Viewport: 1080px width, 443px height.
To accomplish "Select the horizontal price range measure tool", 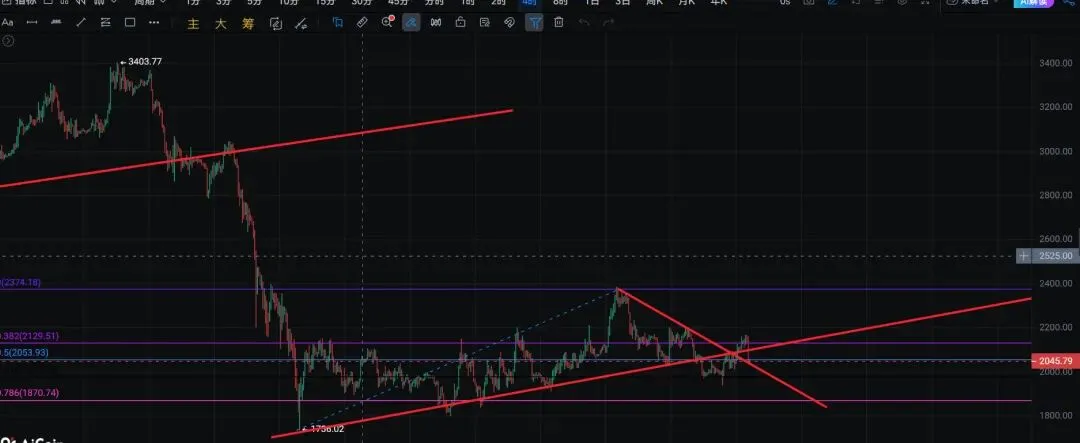I will (31, 23).
